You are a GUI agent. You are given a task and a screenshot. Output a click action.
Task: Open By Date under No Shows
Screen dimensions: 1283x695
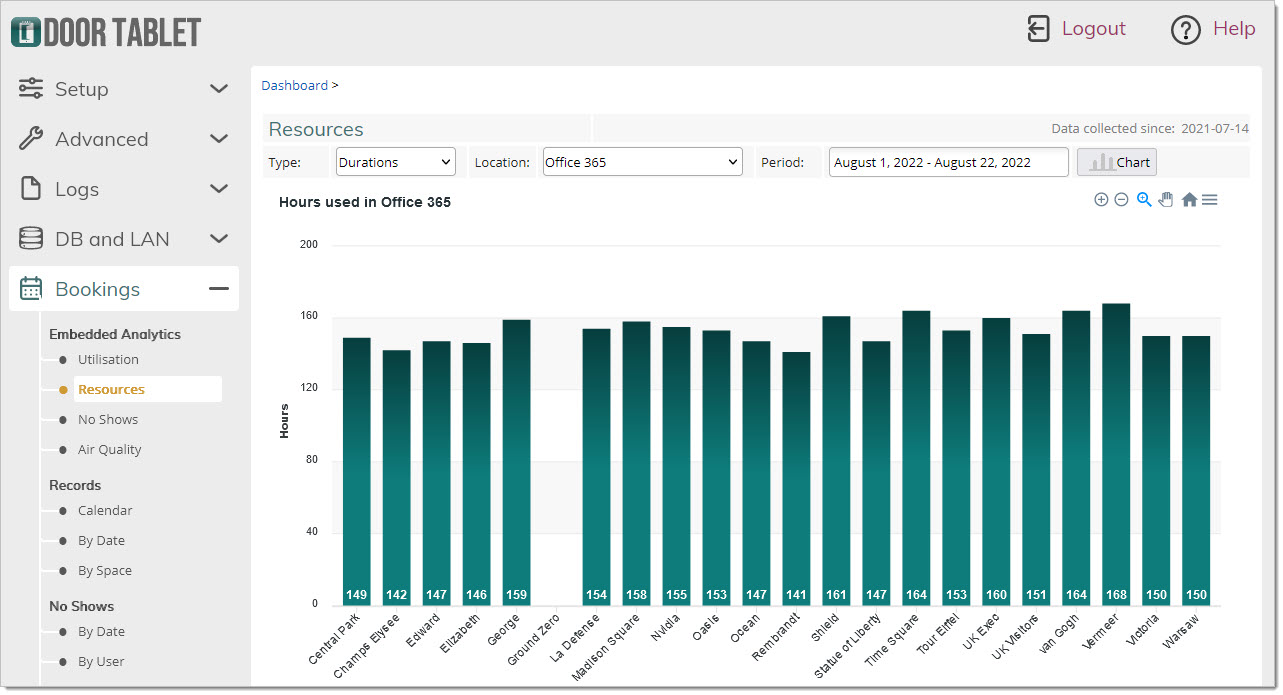coord(101,632)
